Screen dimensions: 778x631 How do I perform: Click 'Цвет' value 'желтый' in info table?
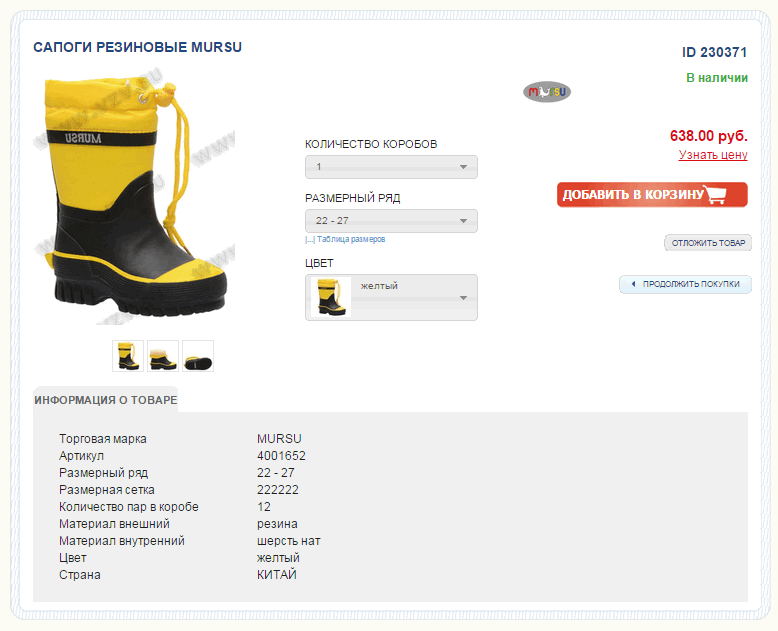pyautogui.click(x=278, y=558)
